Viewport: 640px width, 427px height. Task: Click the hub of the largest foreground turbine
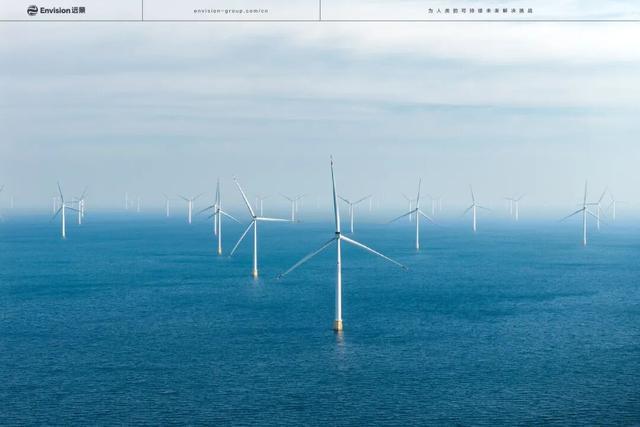coord(339,235)
